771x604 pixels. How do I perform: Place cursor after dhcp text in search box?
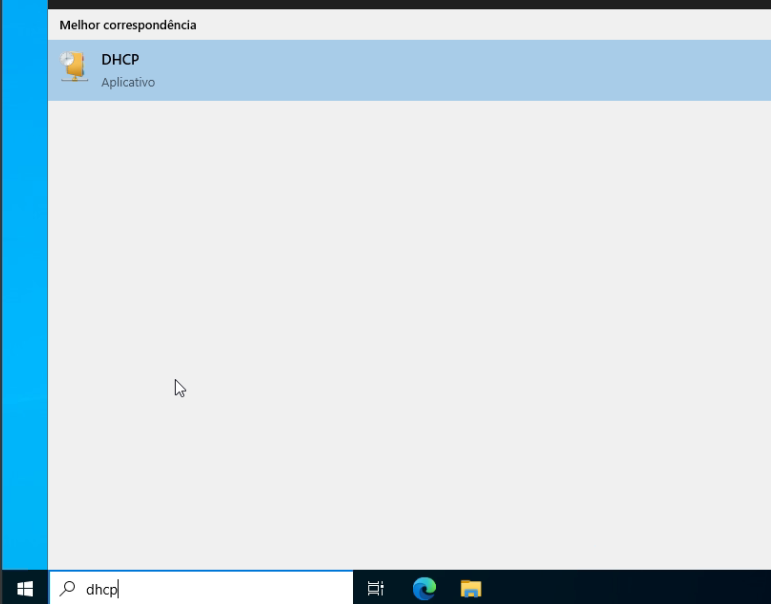(x=119, y=589)
